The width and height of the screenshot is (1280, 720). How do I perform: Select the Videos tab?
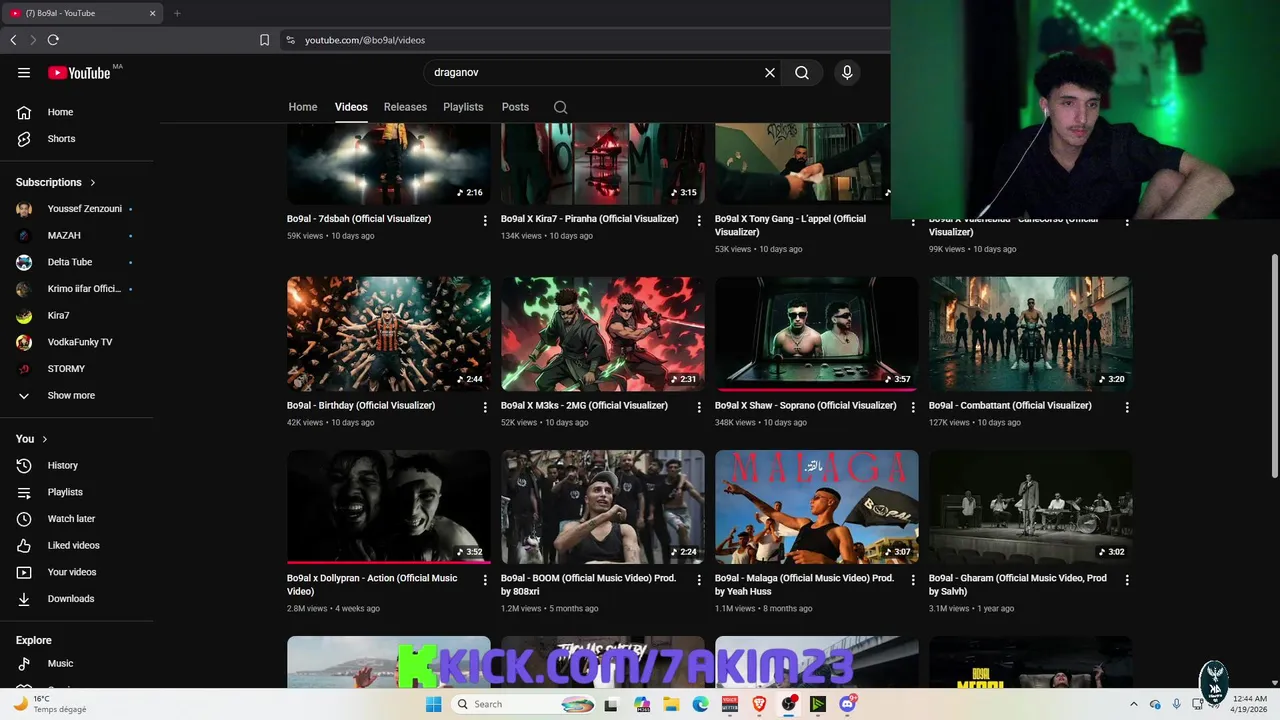tap(351, 107)
